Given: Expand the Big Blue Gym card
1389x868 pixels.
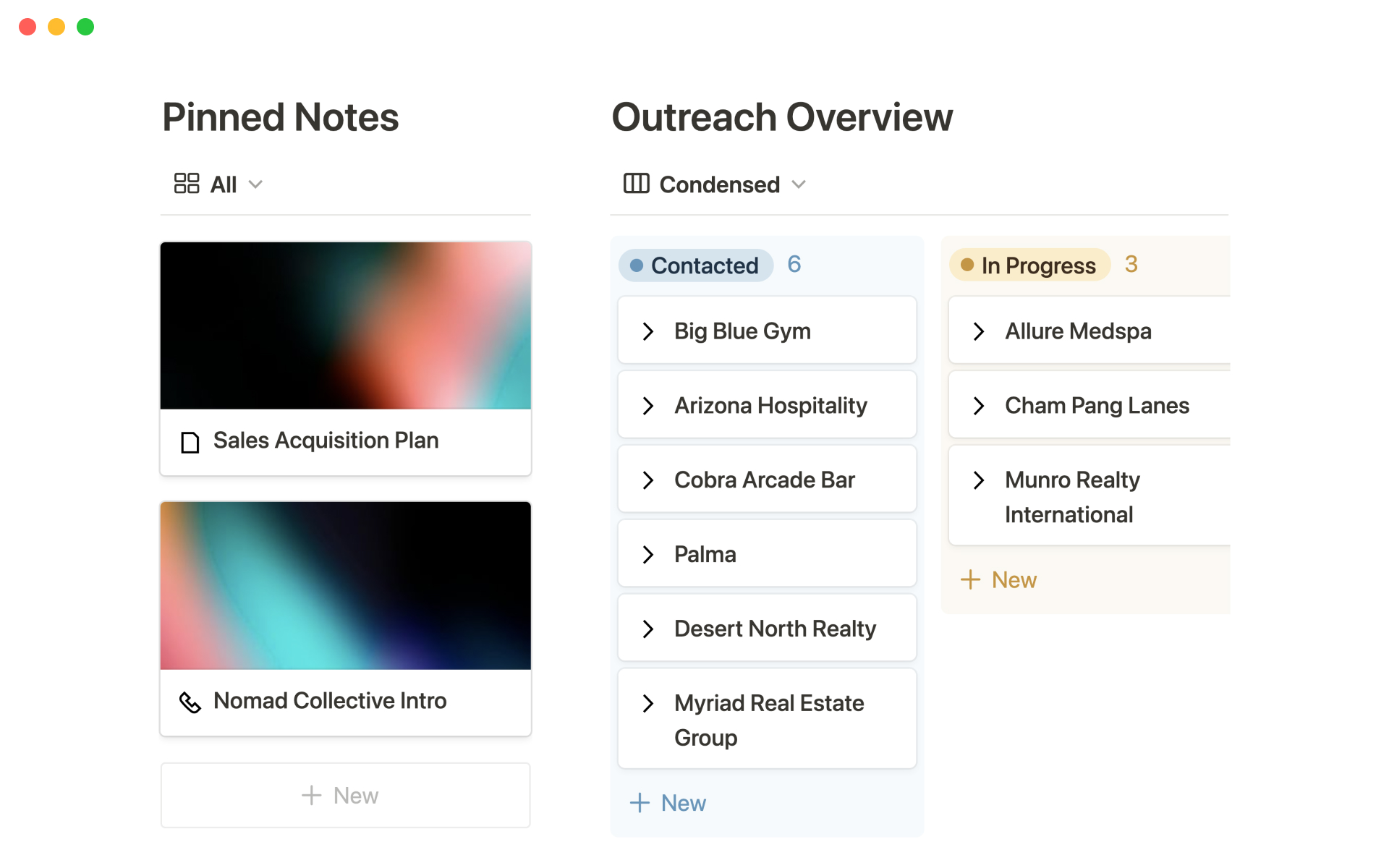Looking at the screenshot, I should [x=648, y=331].
